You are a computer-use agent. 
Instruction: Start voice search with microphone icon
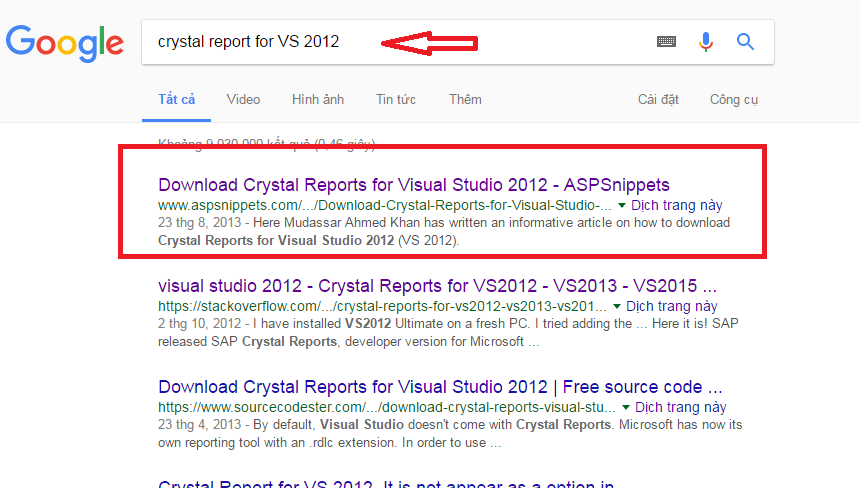click(706, 42)
